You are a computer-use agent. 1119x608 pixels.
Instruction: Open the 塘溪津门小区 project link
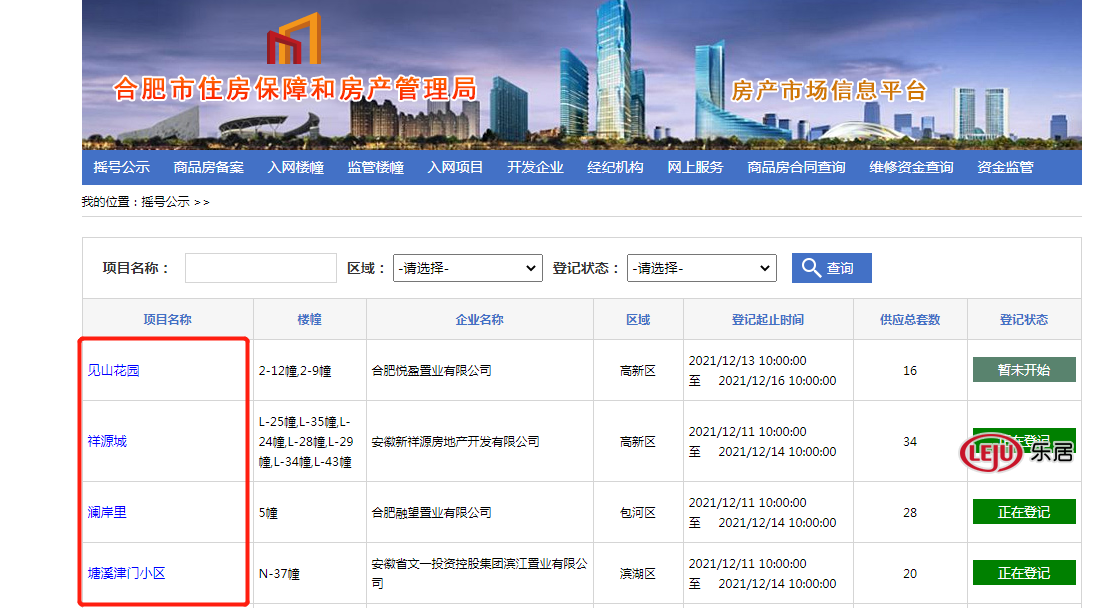tap(126, 573)
